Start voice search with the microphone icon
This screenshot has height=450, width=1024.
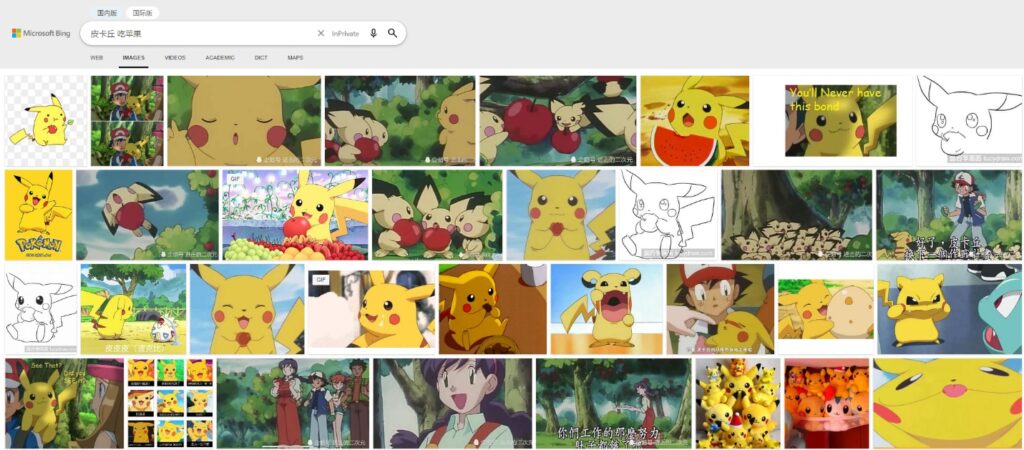373,33
